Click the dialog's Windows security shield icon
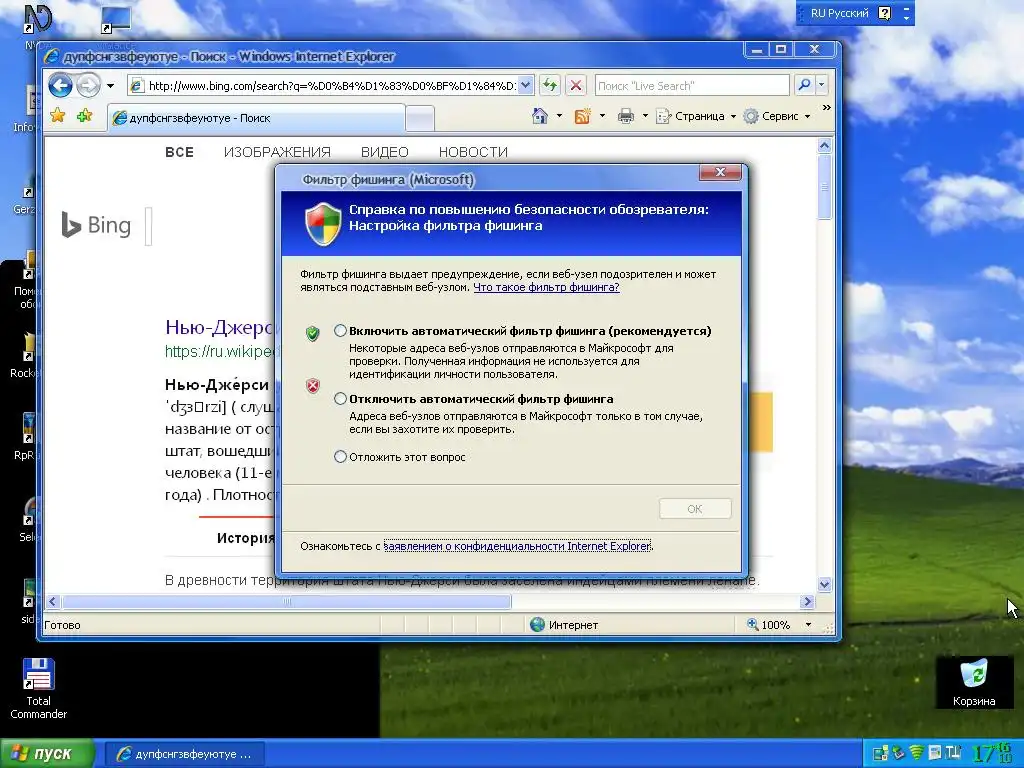Image resolution: width=1024 pixels, height=768 pixels. click(x=323, y=224)
